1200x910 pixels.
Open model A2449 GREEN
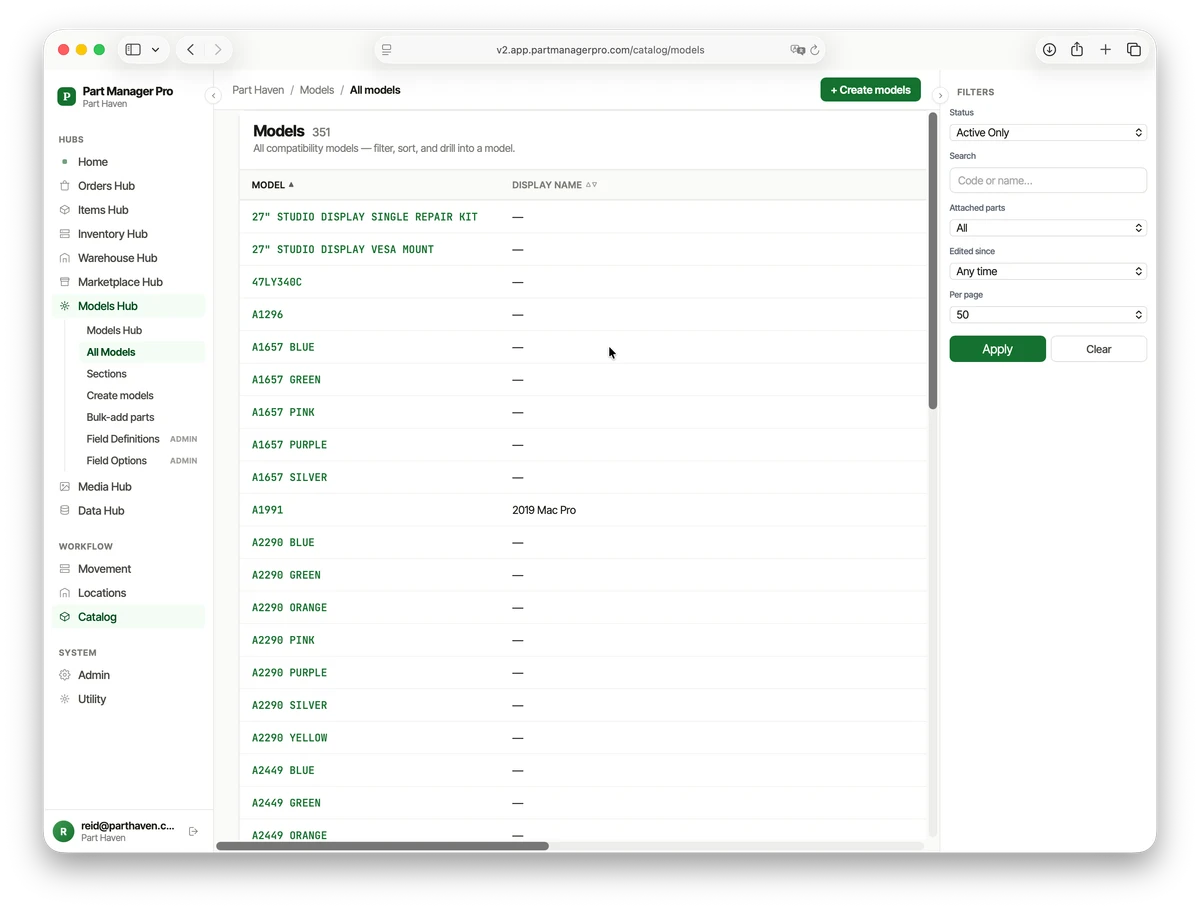click(x=286, y=803)
